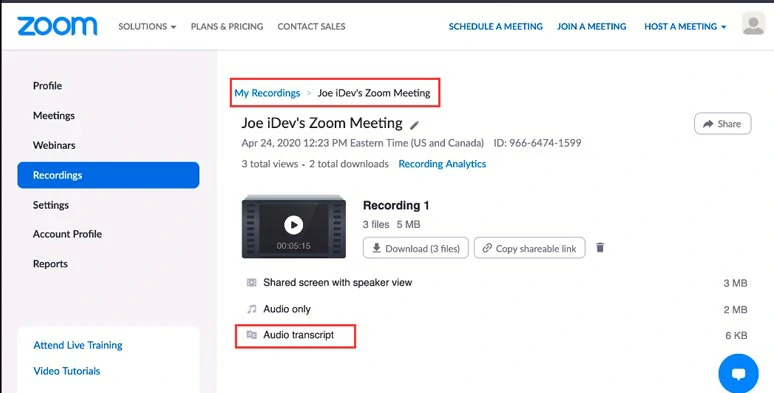Expand the Solutions dropdown

147,27
